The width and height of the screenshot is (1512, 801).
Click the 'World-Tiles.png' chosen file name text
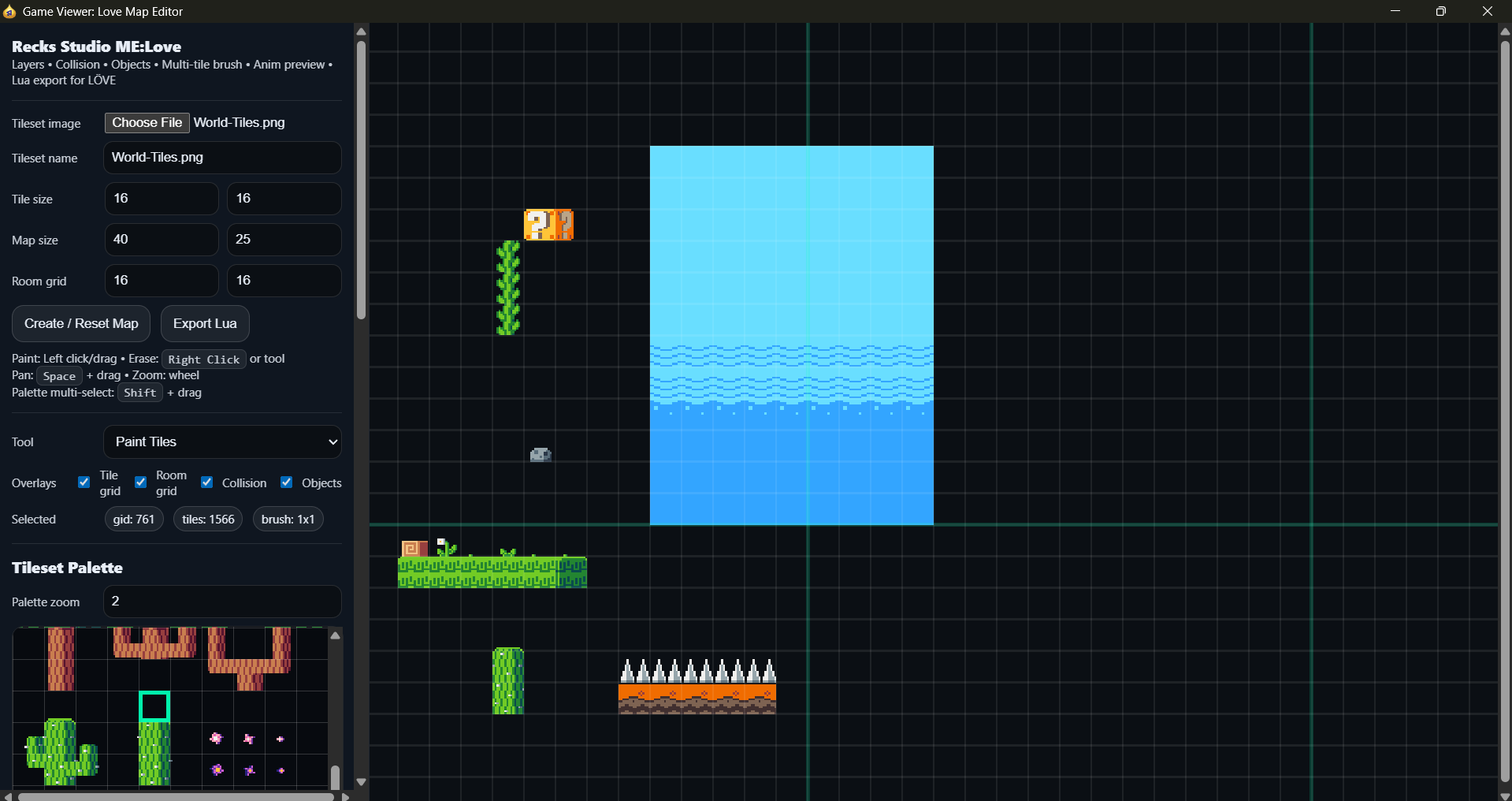point(240,123)
